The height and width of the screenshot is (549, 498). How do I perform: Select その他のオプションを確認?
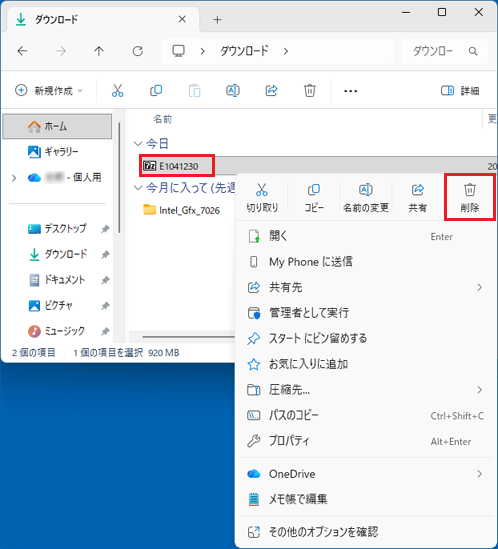pos(366,532)
